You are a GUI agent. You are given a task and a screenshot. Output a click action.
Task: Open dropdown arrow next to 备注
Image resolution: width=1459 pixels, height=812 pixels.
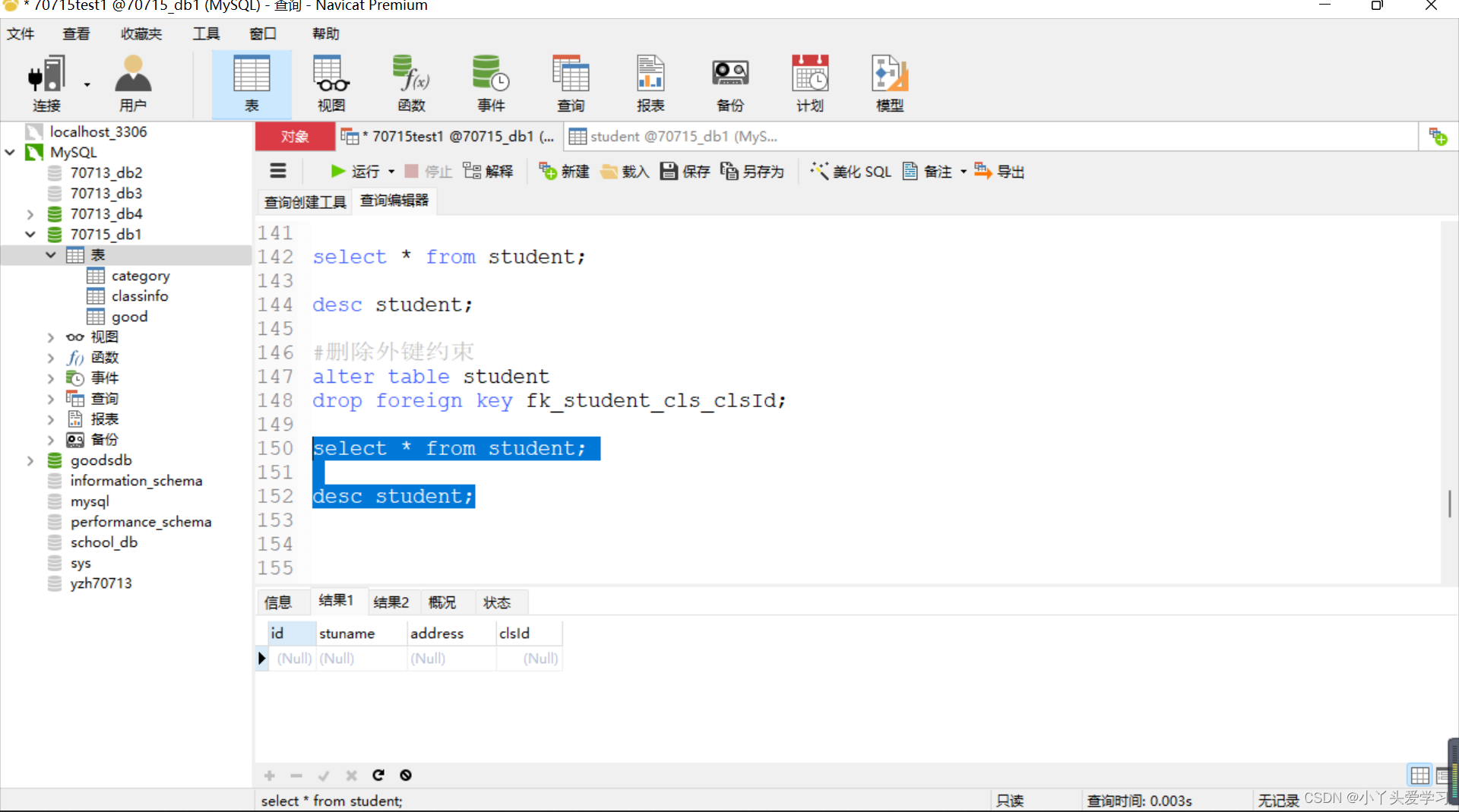click(963, 172)
